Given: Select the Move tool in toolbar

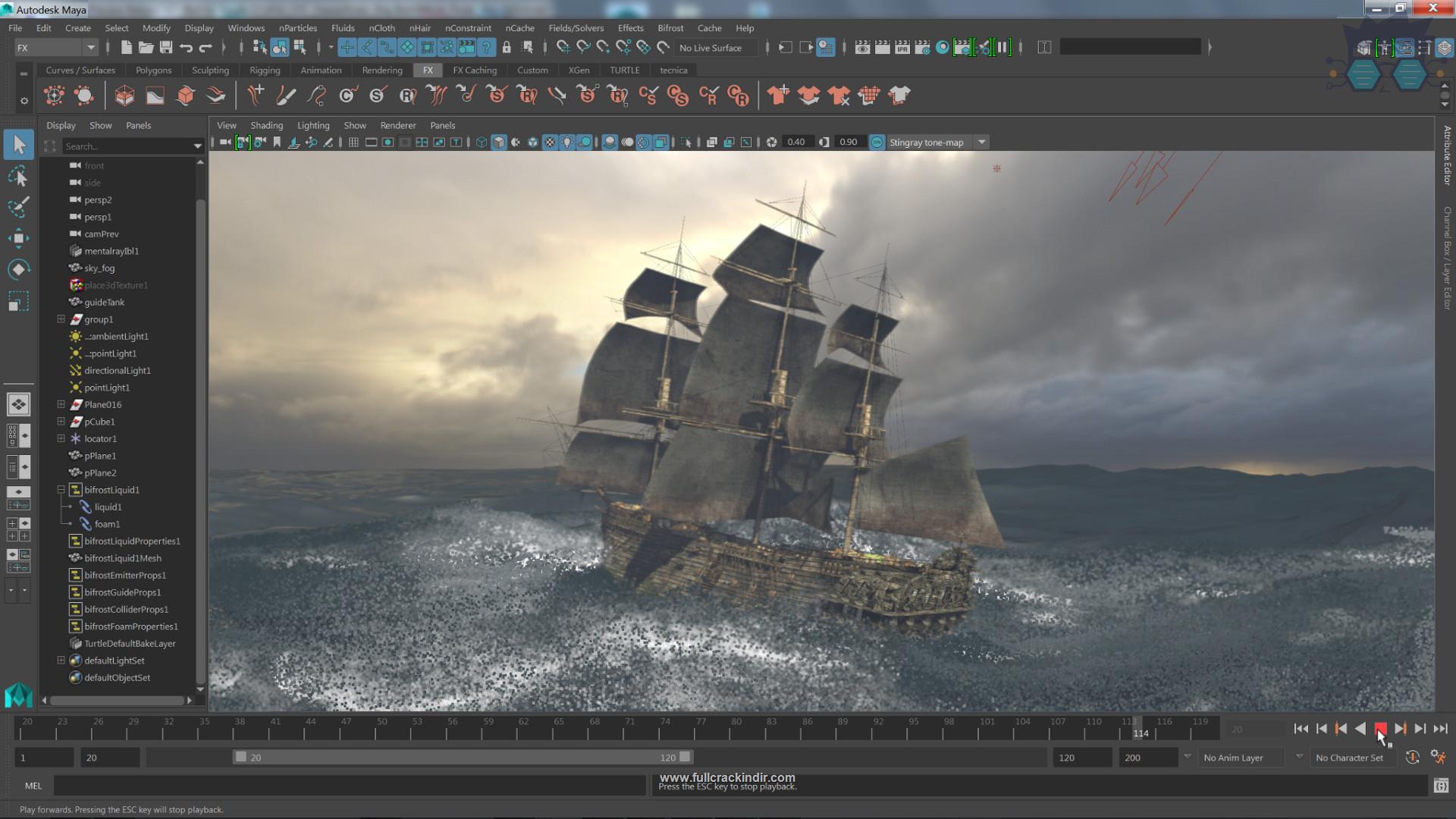Looking at the screenshot, I should [18, 238].
